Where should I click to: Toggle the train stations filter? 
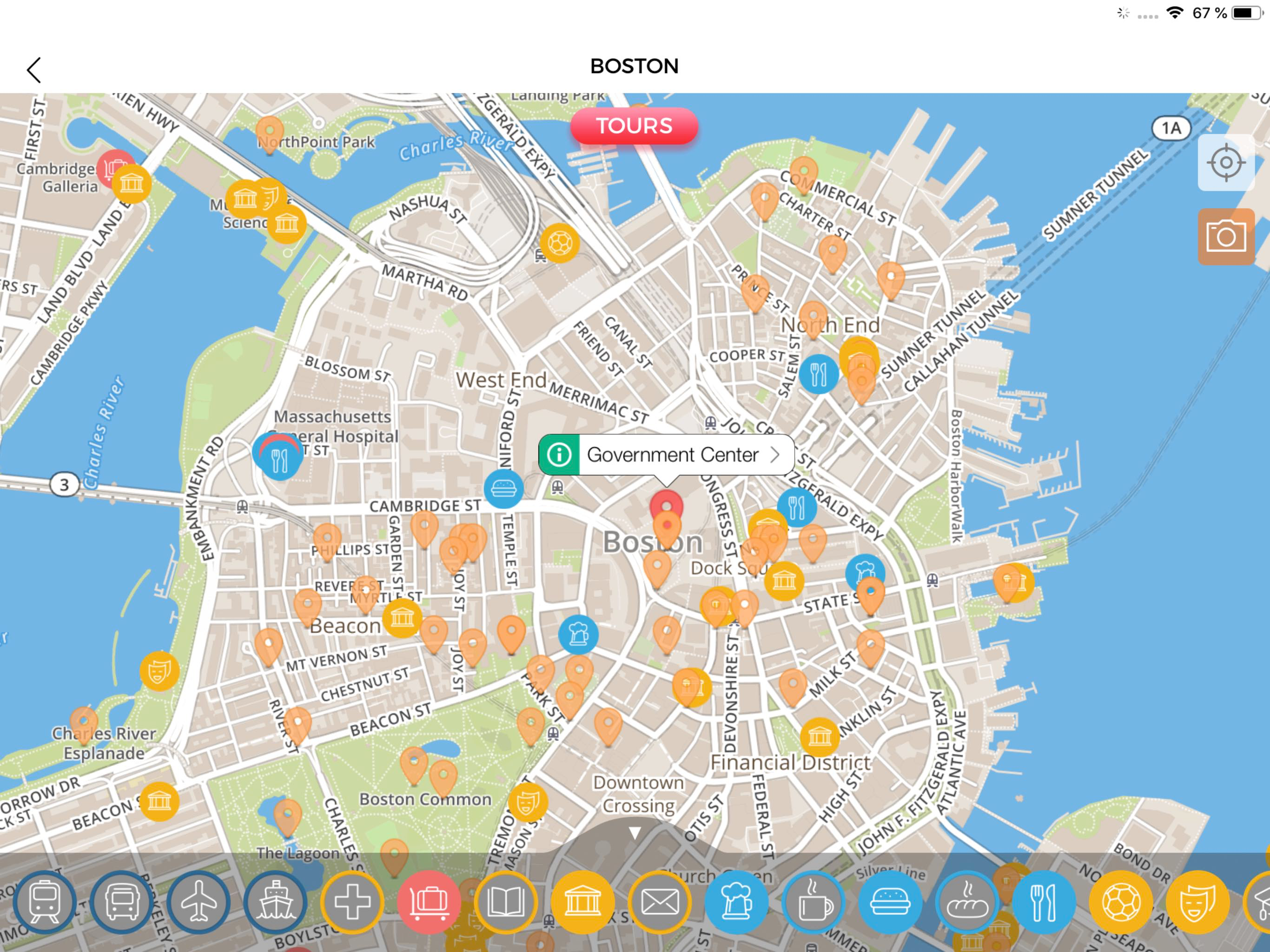point(45,902)
